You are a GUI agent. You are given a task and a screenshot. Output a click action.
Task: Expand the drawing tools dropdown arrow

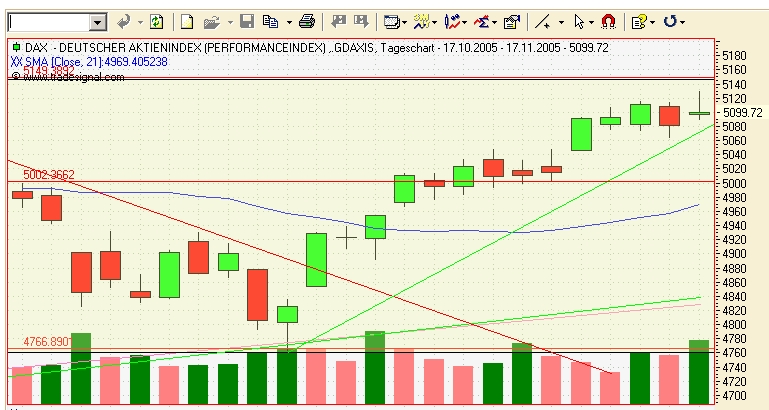[562, 23]
